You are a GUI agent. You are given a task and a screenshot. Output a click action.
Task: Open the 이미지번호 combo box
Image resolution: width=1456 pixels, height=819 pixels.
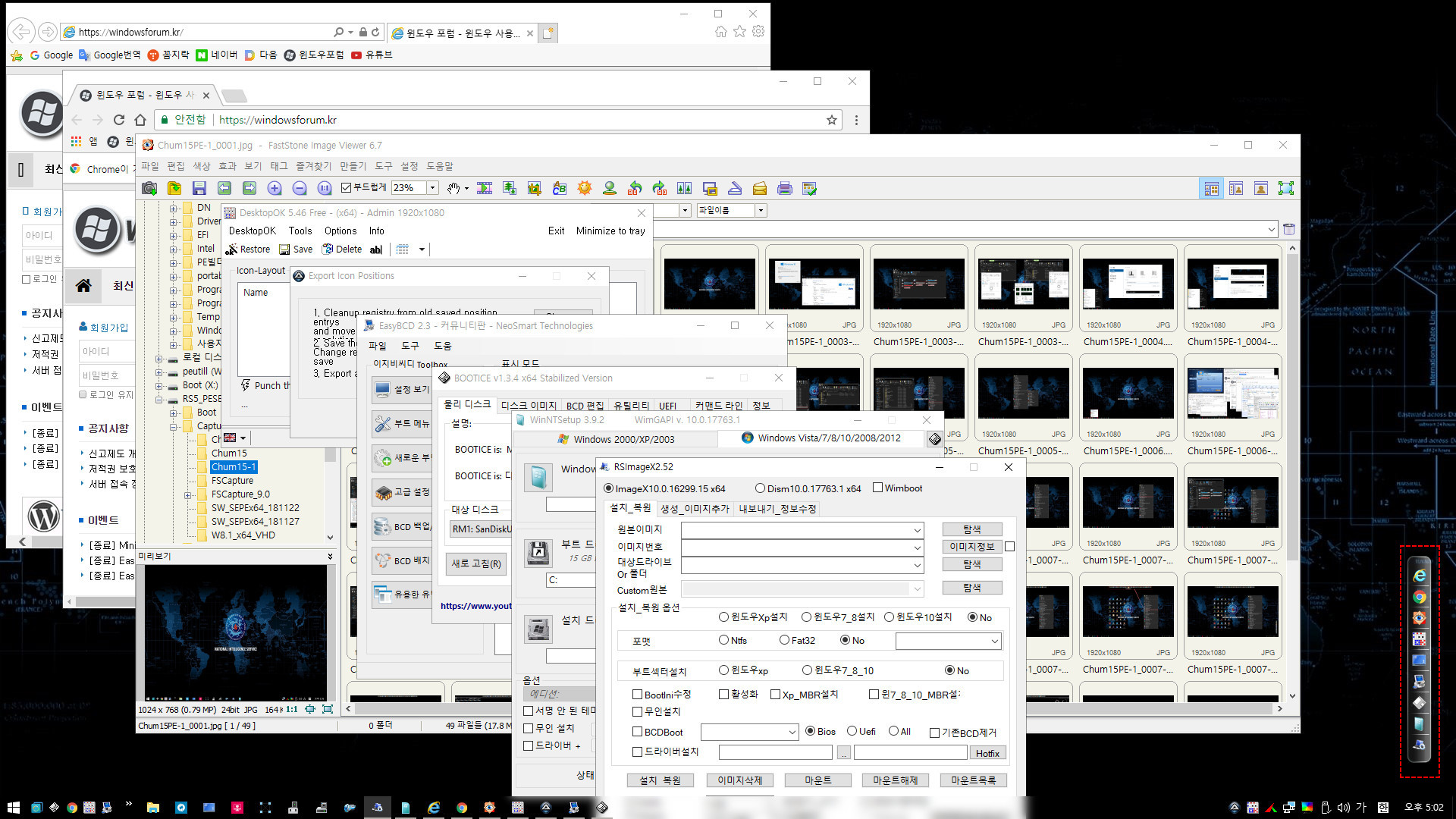tap(802, 547)
